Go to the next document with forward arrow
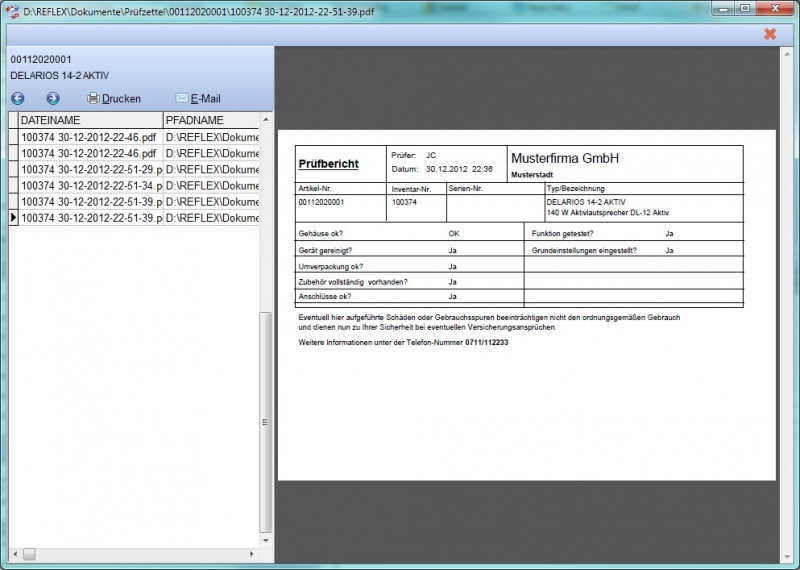 coord(53,98)
